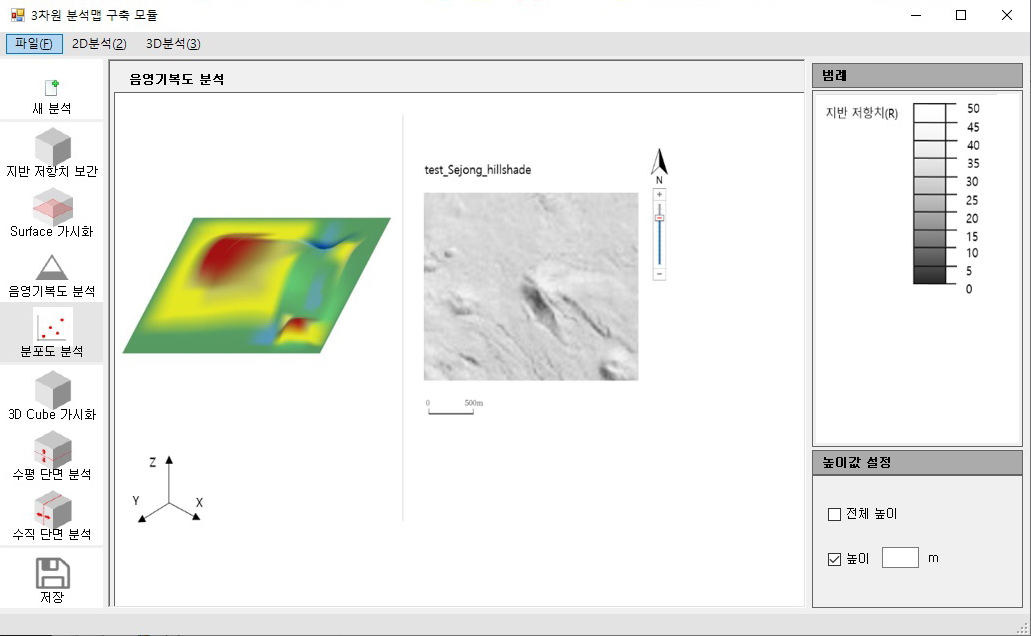Open the 3D분석 menu
1031x636 pixels.
click(x=173, y=43)
